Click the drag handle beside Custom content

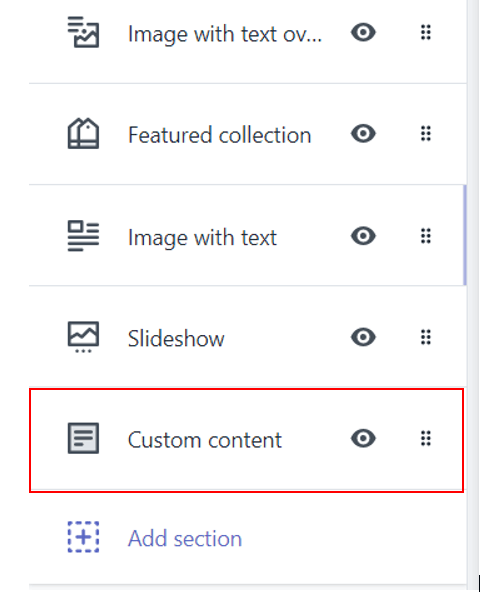coord(426,438)
